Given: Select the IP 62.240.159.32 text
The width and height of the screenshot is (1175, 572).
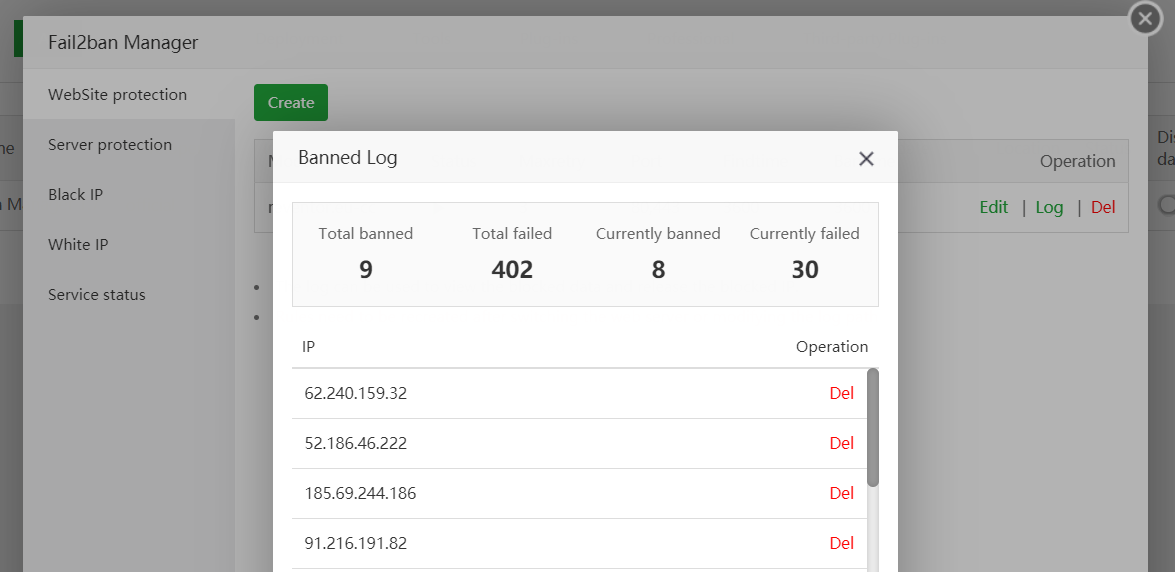Looking at the screenshot, I should 356,393.
